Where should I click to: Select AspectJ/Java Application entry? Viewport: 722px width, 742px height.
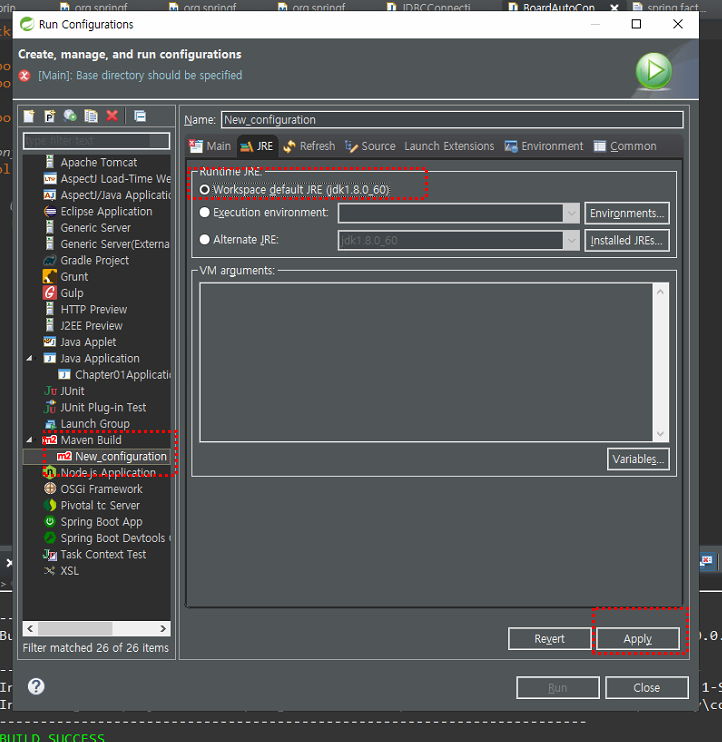pyautogui.click(x=106, y=195)
